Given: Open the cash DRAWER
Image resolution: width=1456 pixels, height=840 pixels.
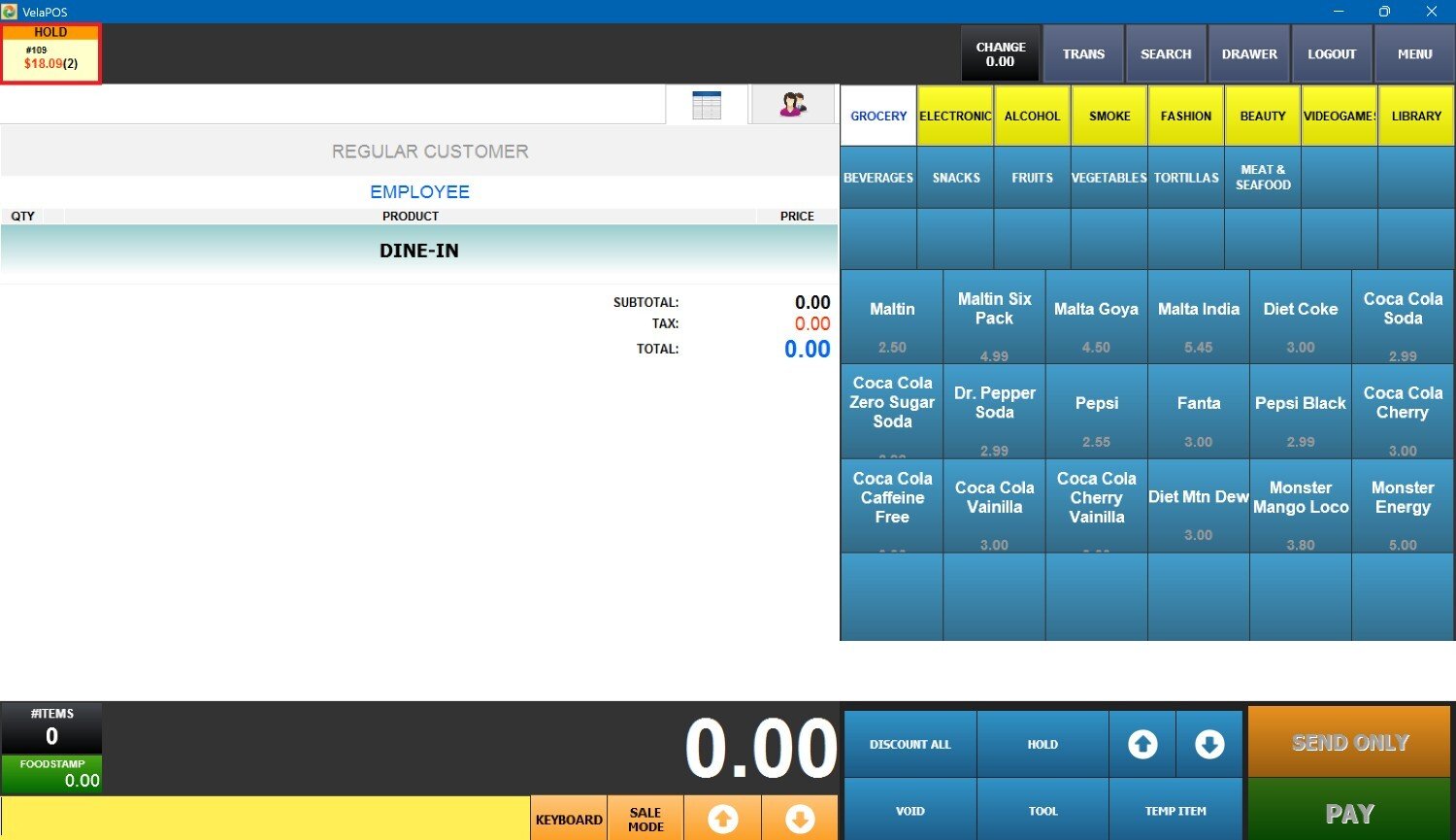Looking at the screenshot, I should coord(1249,54).
